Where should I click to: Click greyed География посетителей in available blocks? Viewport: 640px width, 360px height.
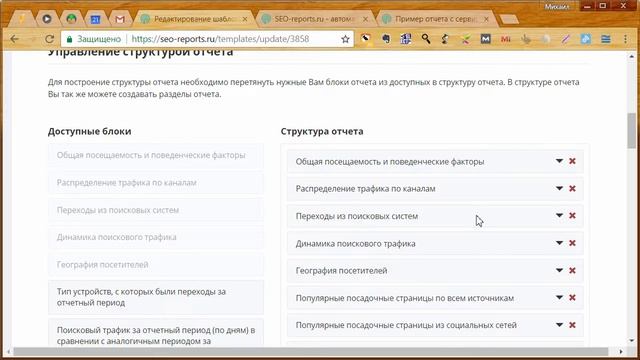(x=156, y=264)
